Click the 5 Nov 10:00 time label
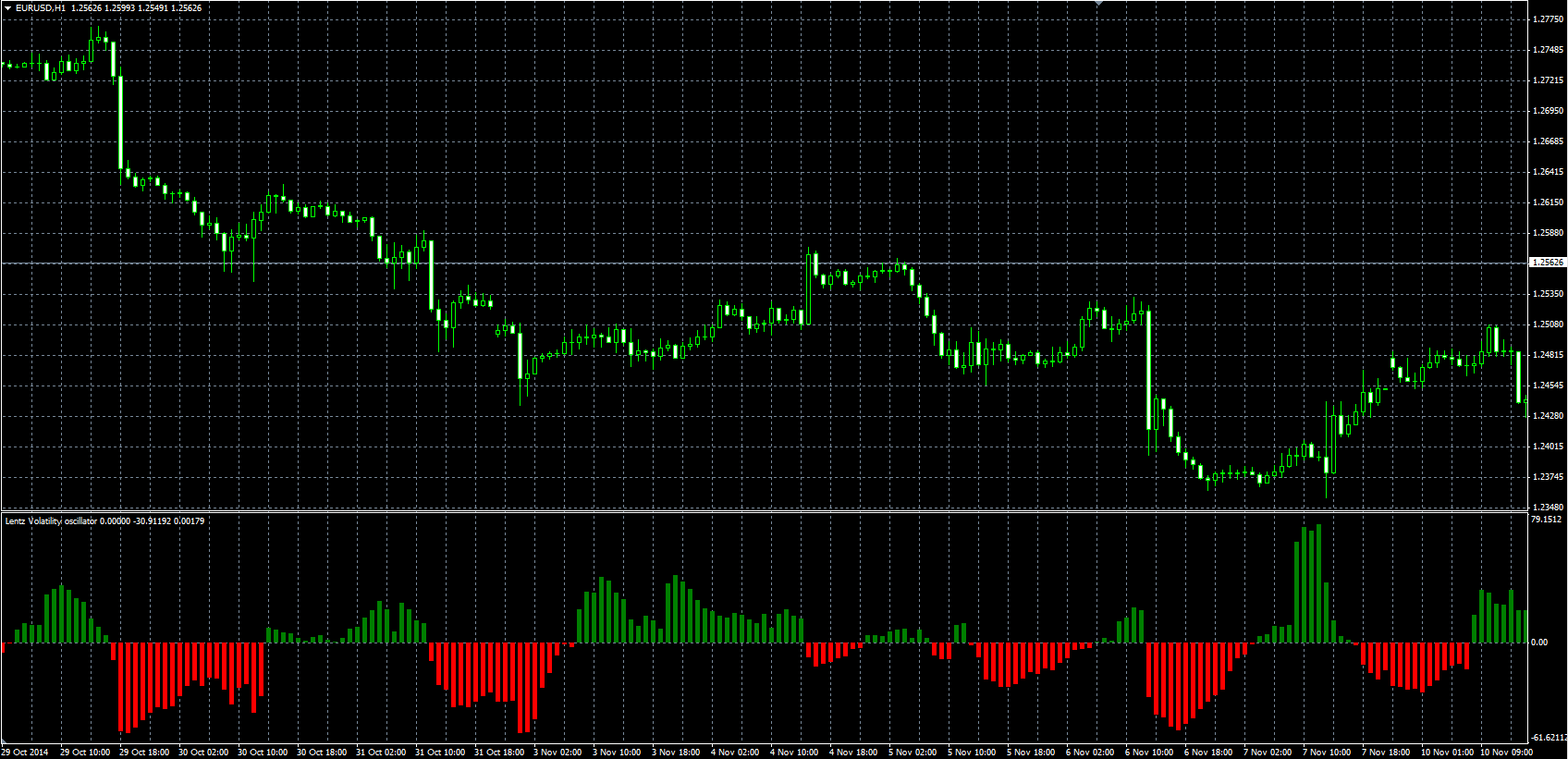 pos(972,753)
